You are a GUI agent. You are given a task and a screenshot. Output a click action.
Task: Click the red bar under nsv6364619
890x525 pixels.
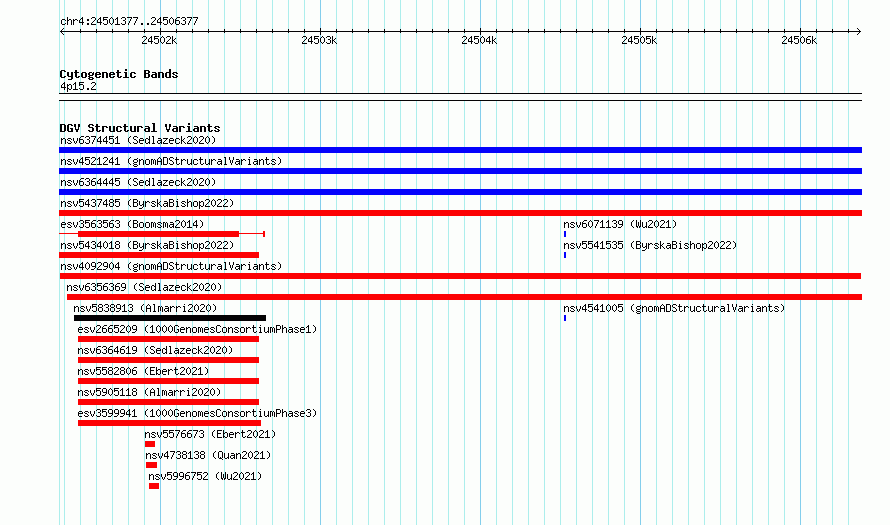pos(169,360)
